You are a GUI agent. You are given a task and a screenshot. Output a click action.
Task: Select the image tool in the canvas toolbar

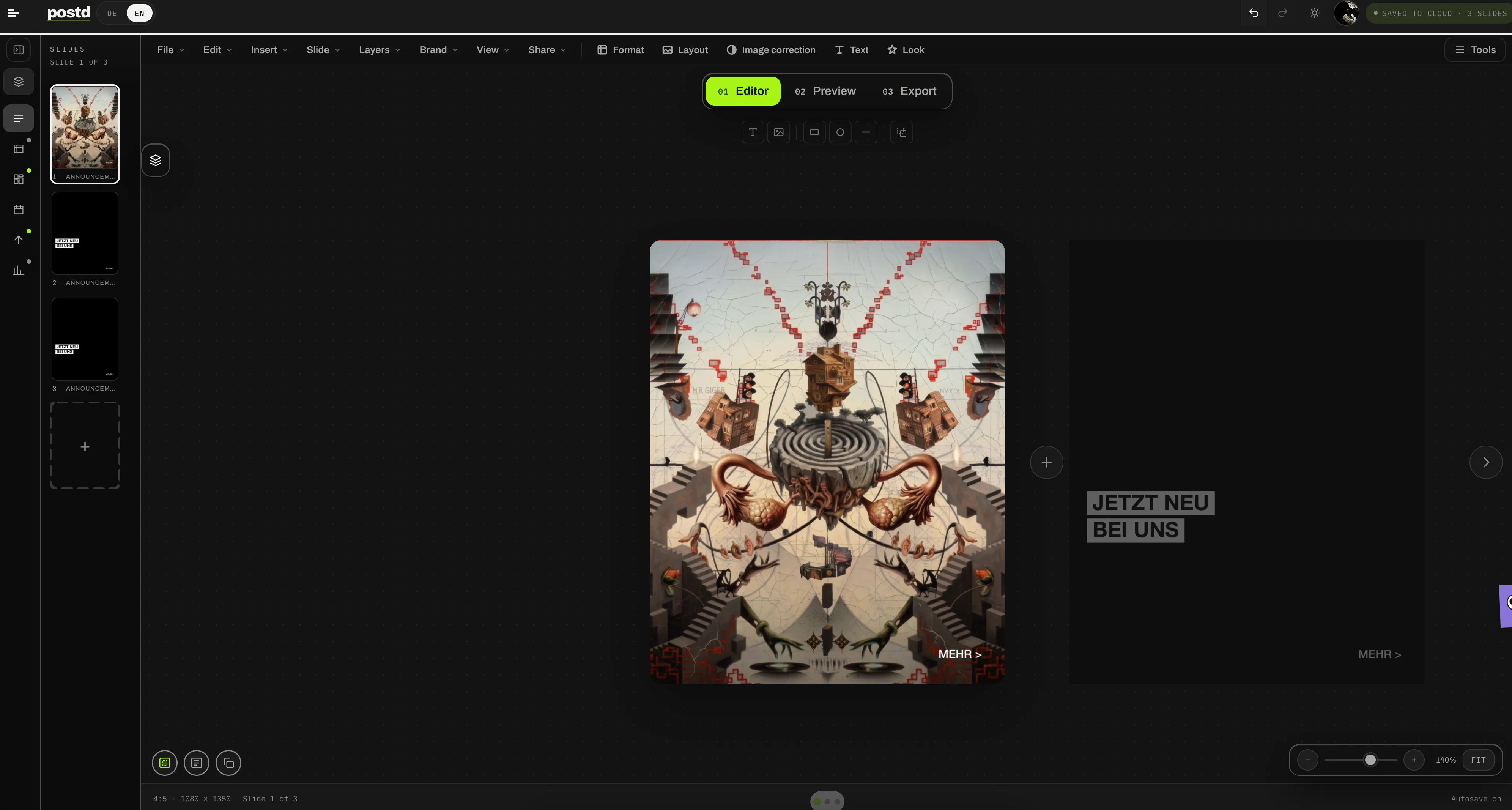[x=779, y=132]
